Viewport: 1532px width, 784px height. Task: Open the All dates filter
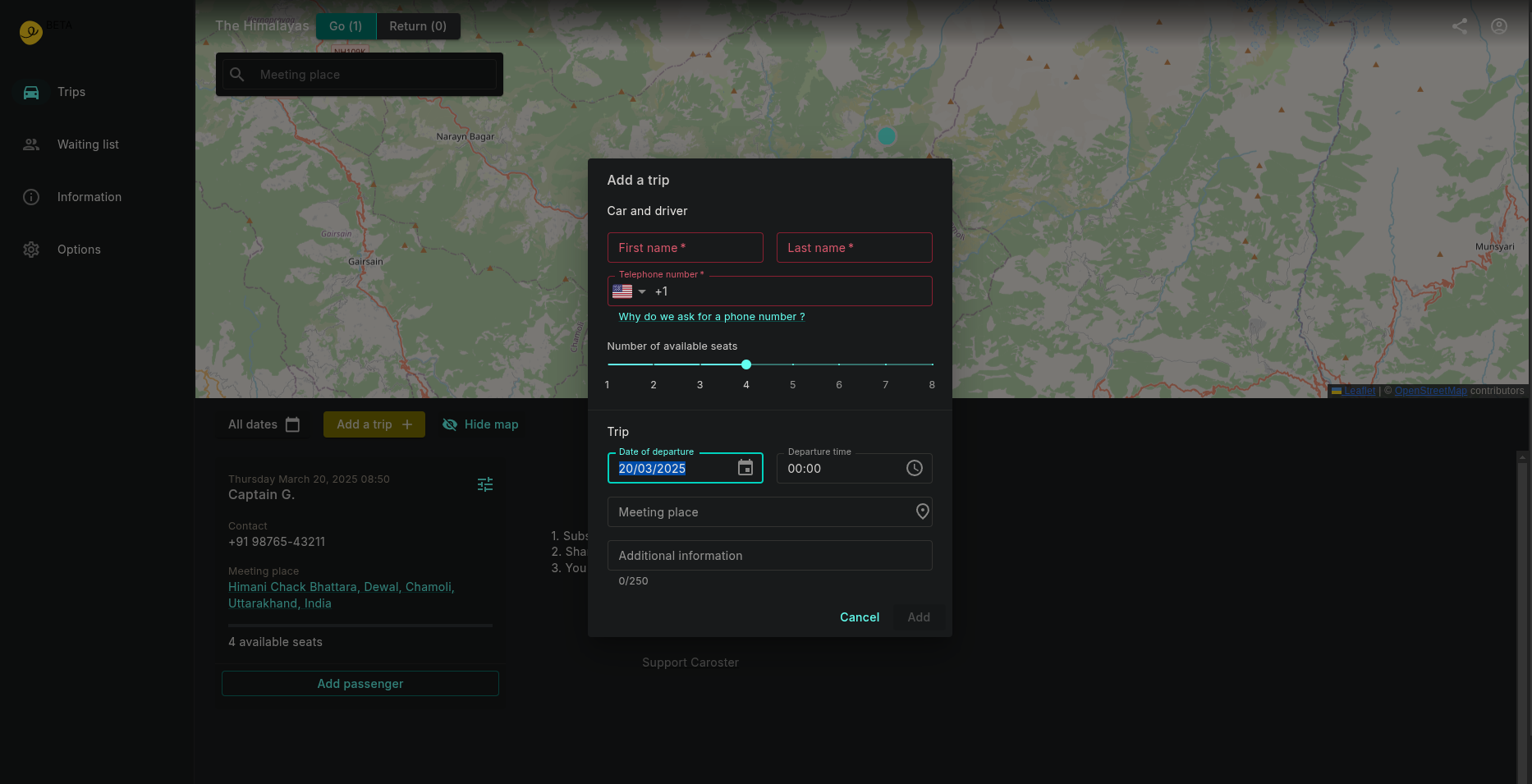click(x=264, y=424)
